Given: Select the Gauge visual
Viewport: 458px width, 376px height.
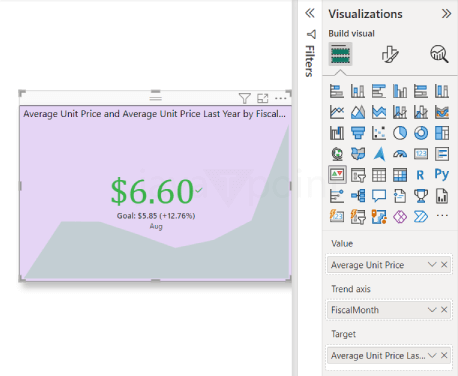Looking at the screenshot, I should (400, 154).
